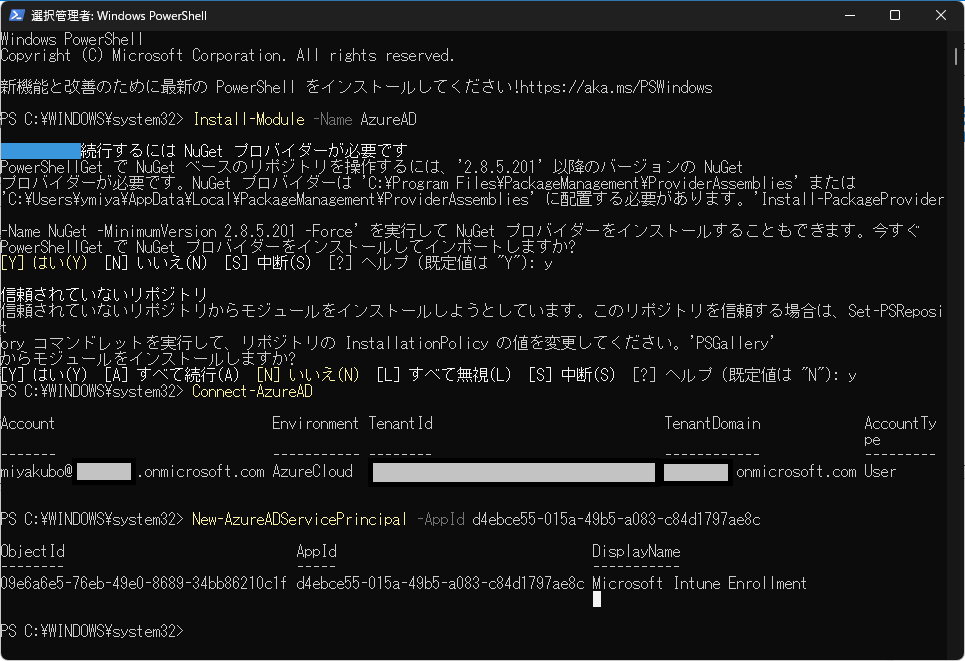Viewport: 965px width, 661px height.
Task: Click the TenantDomain column header
Action: tap(713, 423)
